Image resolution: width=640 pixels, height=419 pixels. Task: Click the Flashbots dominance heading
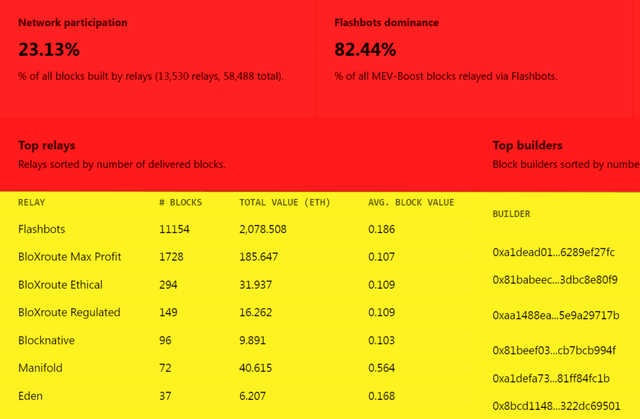click(x=387, y=22)
